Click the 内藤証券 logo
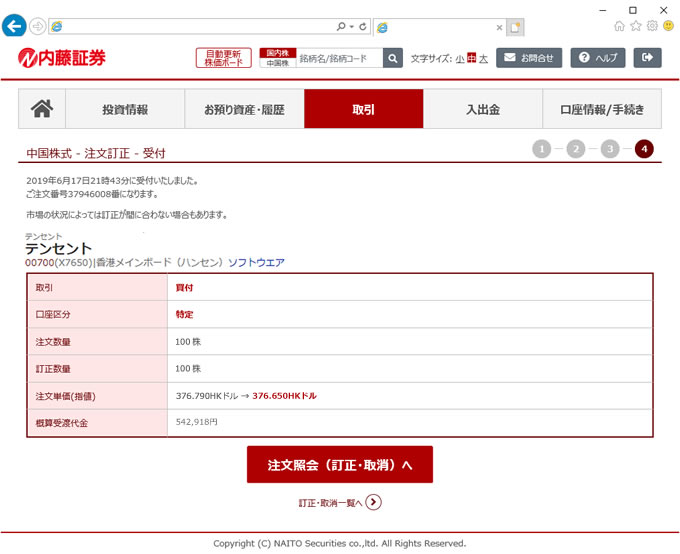This screenshot has width=680, height=554. point(62,58)
